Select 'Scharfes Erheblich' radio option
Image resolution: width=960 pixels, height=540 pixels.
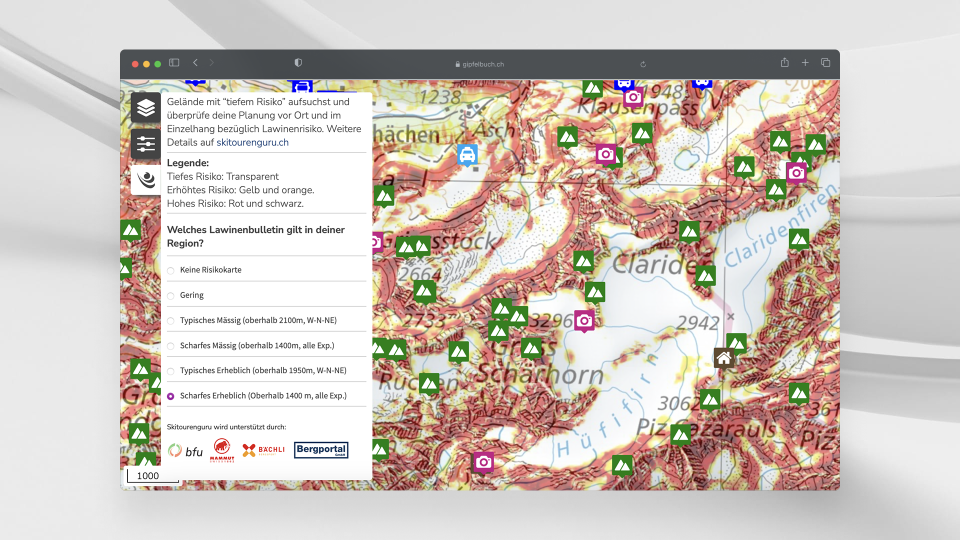point(171,396)
